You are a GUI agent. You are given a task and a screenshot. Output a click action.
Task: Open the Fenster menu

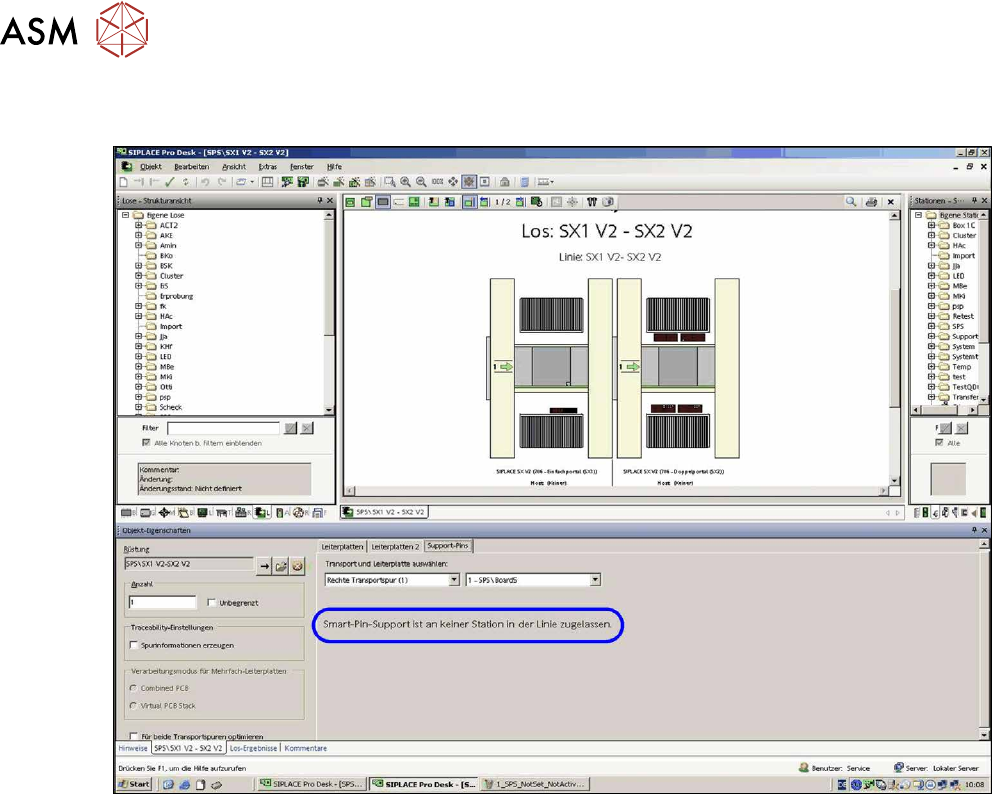pyautogui.click(x=302, y=167)
